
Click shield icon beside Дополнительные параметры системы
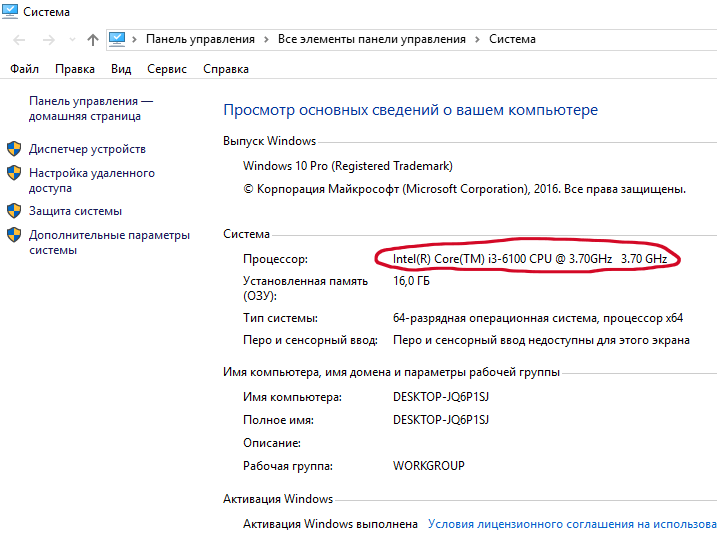pyautogui.click(x=14, y=235)
